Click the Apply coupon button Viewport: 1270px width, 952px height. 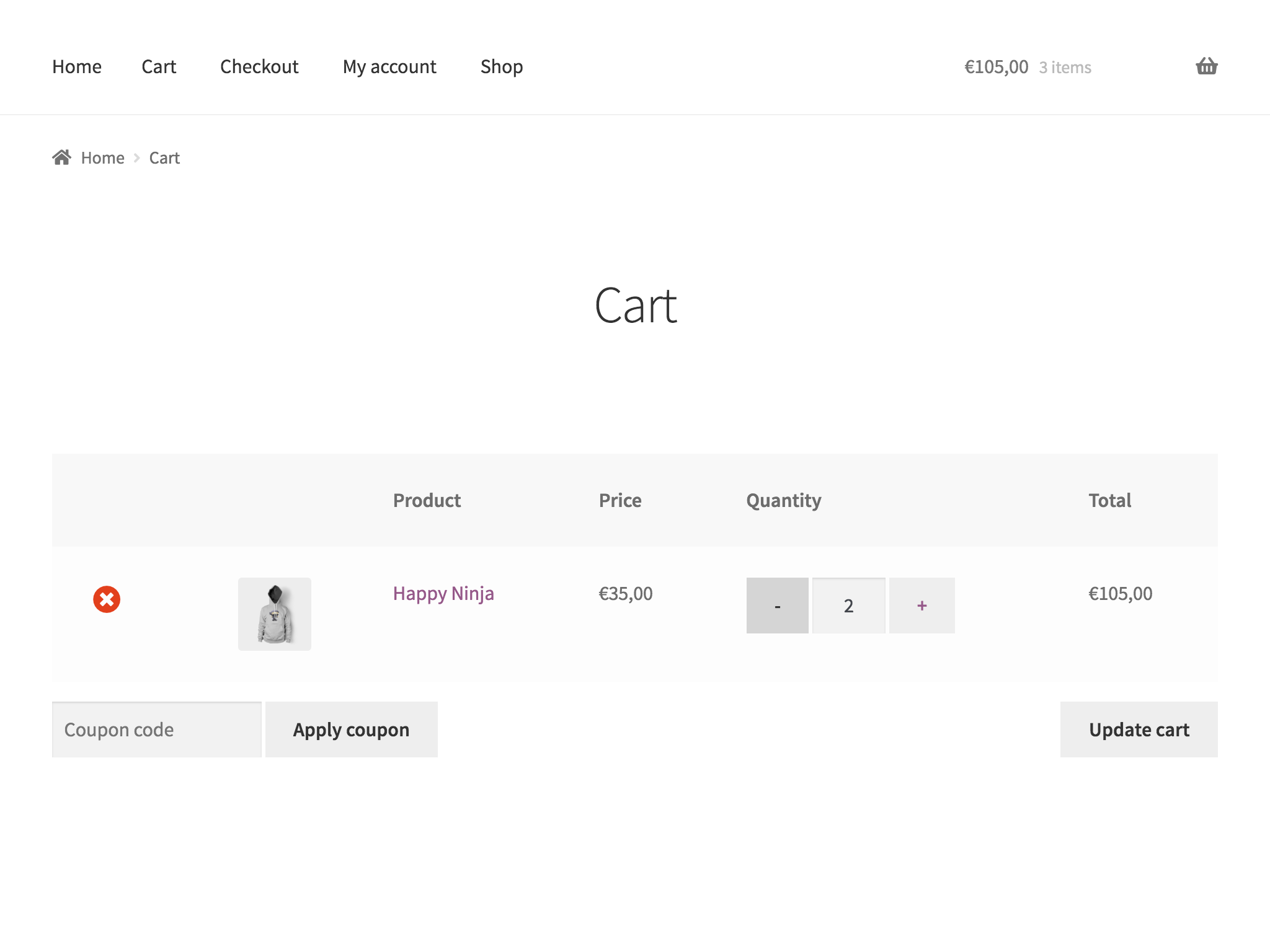[352, 729]
